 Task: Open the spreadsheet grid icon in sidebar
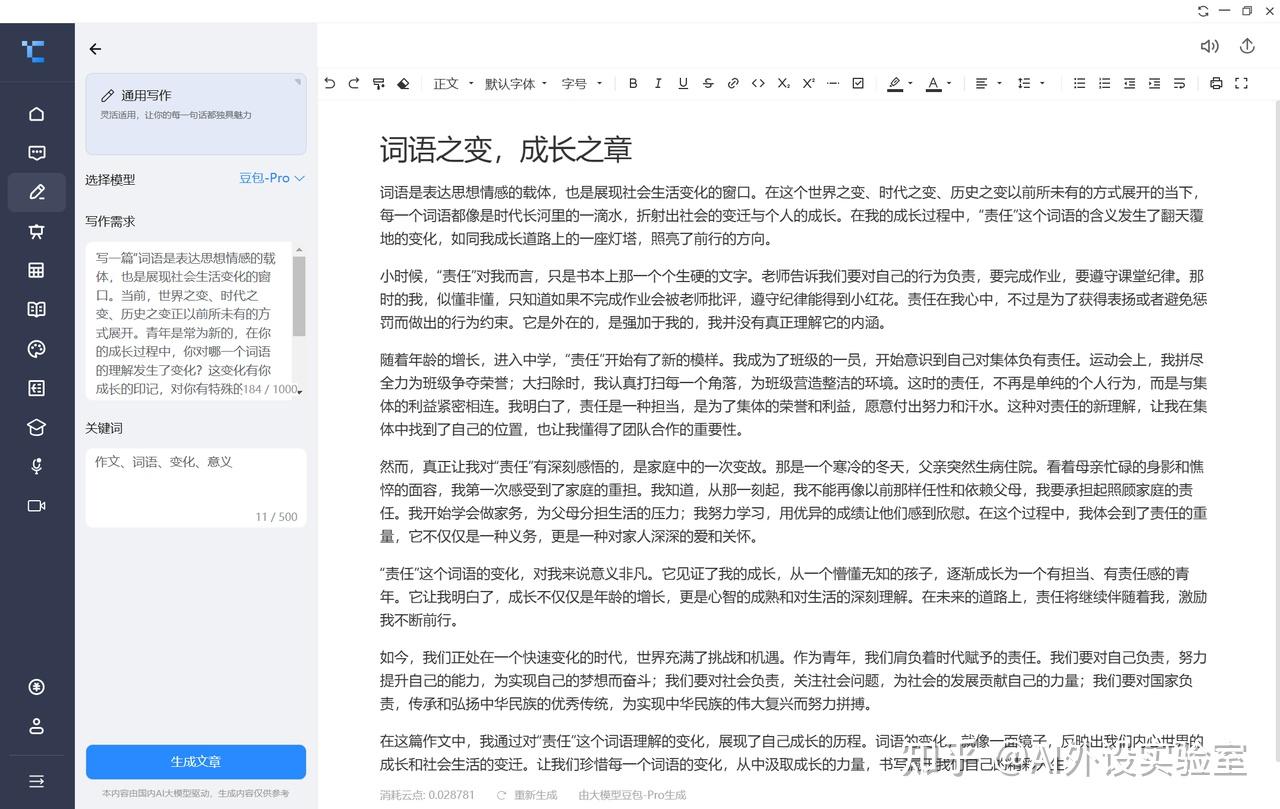pos(37,270)
